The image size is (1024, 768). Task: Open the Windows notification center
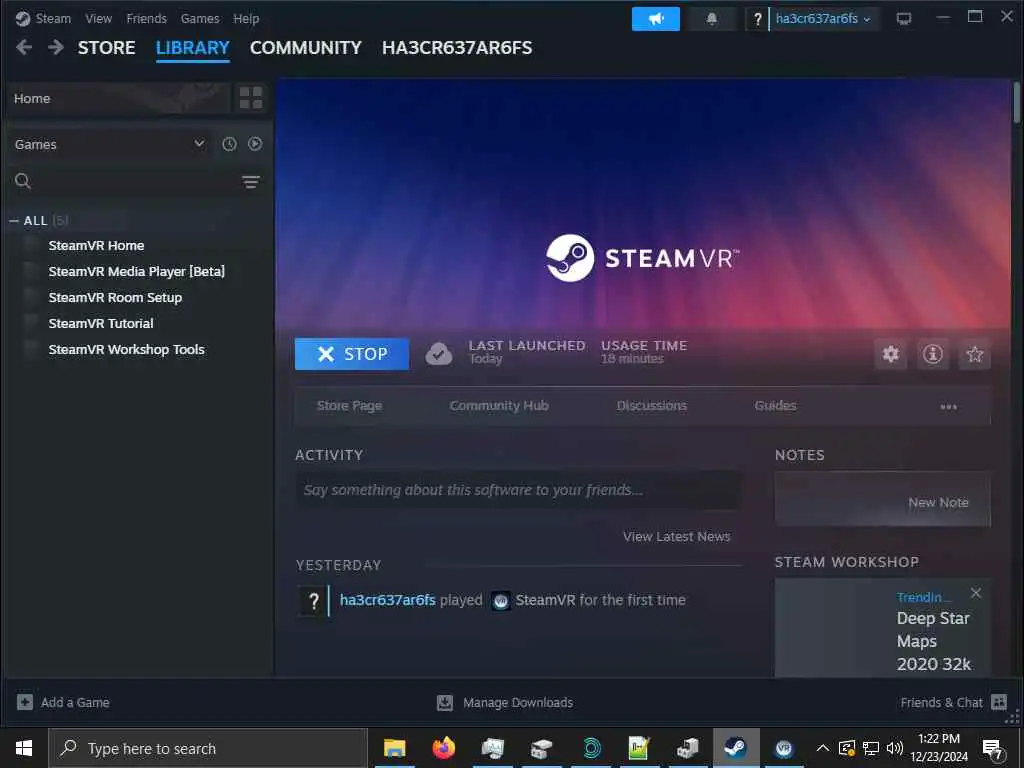[993, 748]
